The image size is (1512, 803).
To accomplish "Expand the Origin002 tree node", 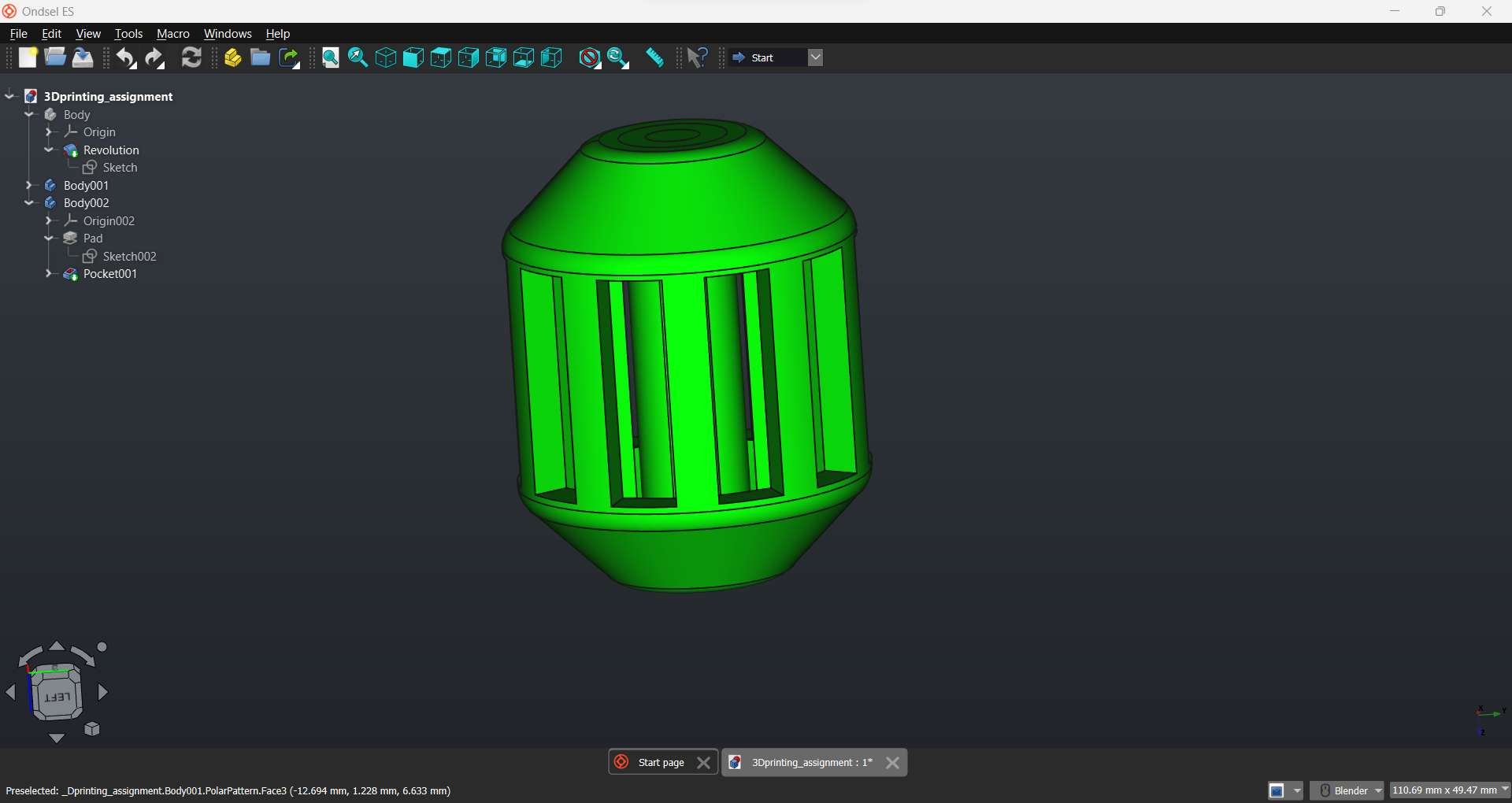I will [49, 221].
